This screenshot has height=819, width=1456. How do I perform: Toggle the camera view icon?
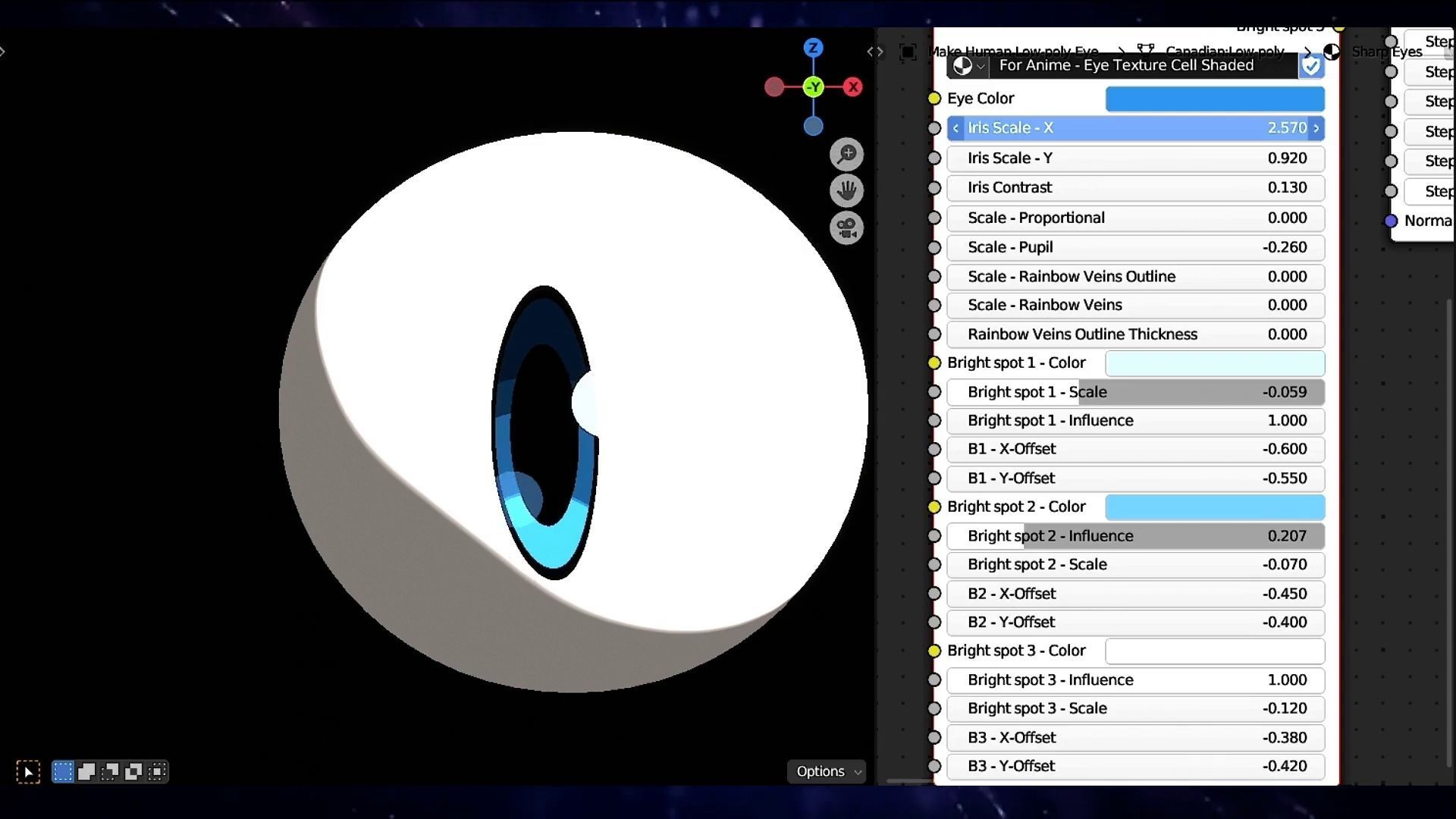click(x=846, y=227)
